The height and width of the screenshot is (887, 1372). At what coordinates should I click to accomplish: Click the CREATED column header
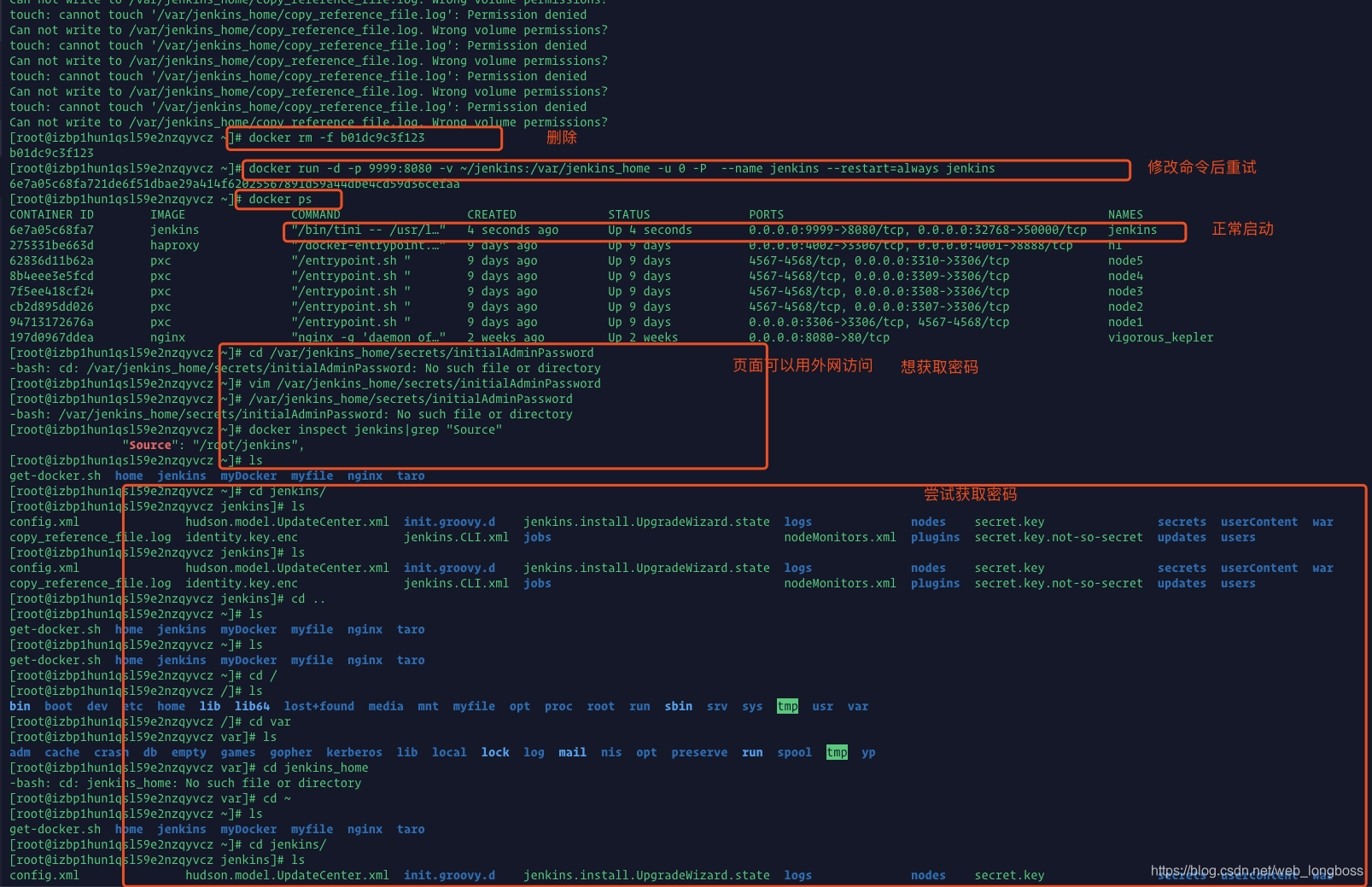(x=492, y=214)
